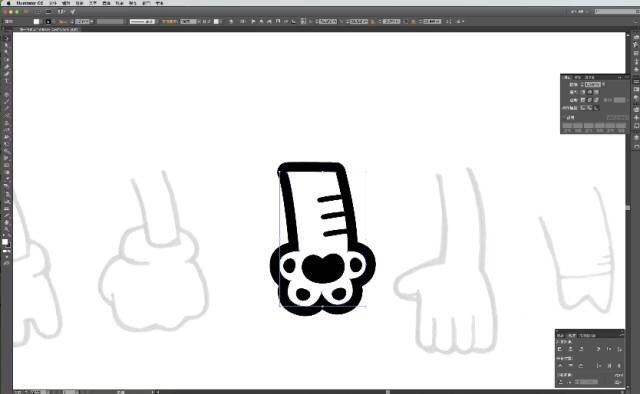Viewport: 640px width, 394px height.
Task: Open the Align To dropdown in the Align panel
Action: [618, 382]
